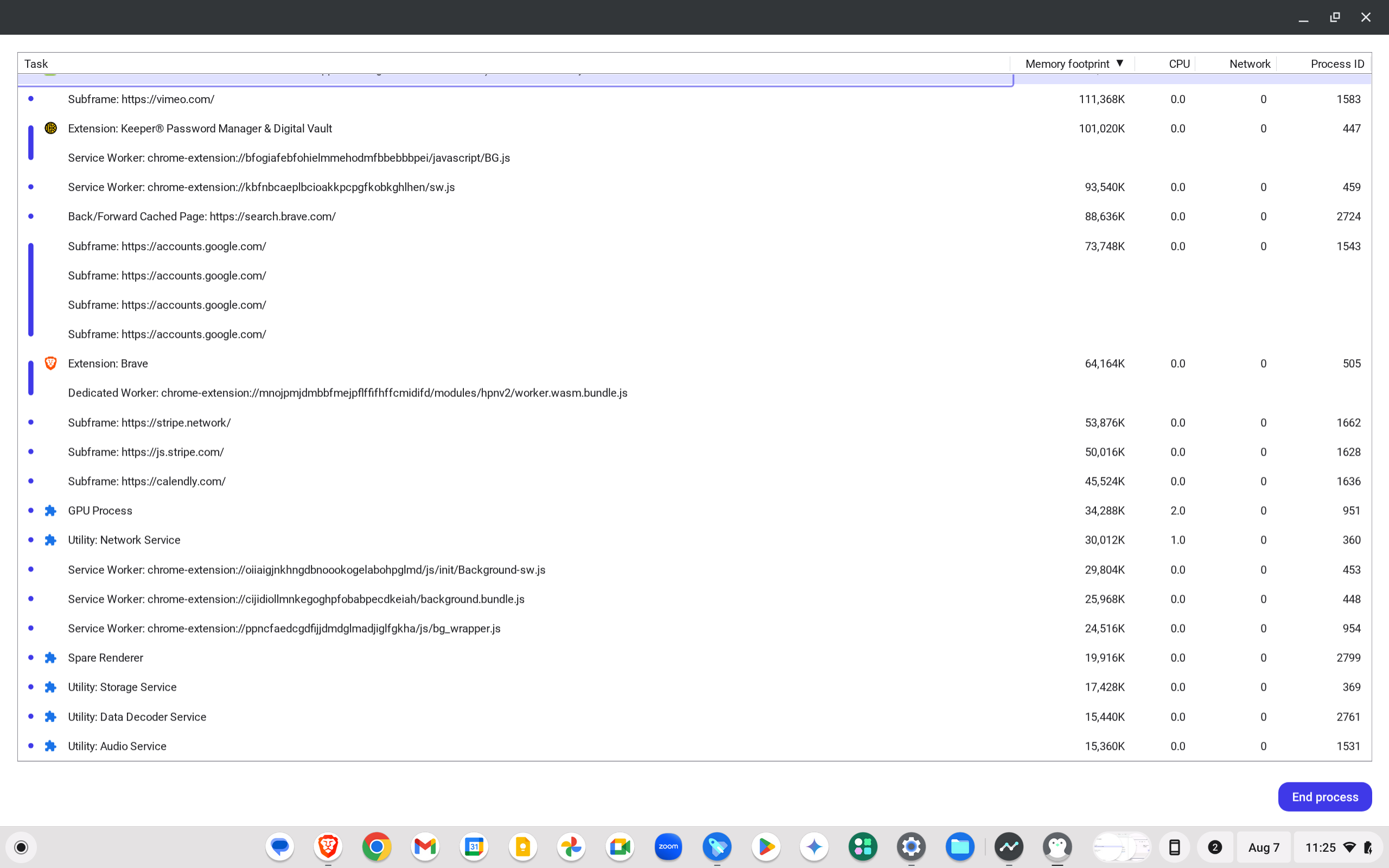This screenshot has width=1389, height=868.
Task: Click puzzle icon by Utility: Data Decoder Service
Action: (50, 717)
